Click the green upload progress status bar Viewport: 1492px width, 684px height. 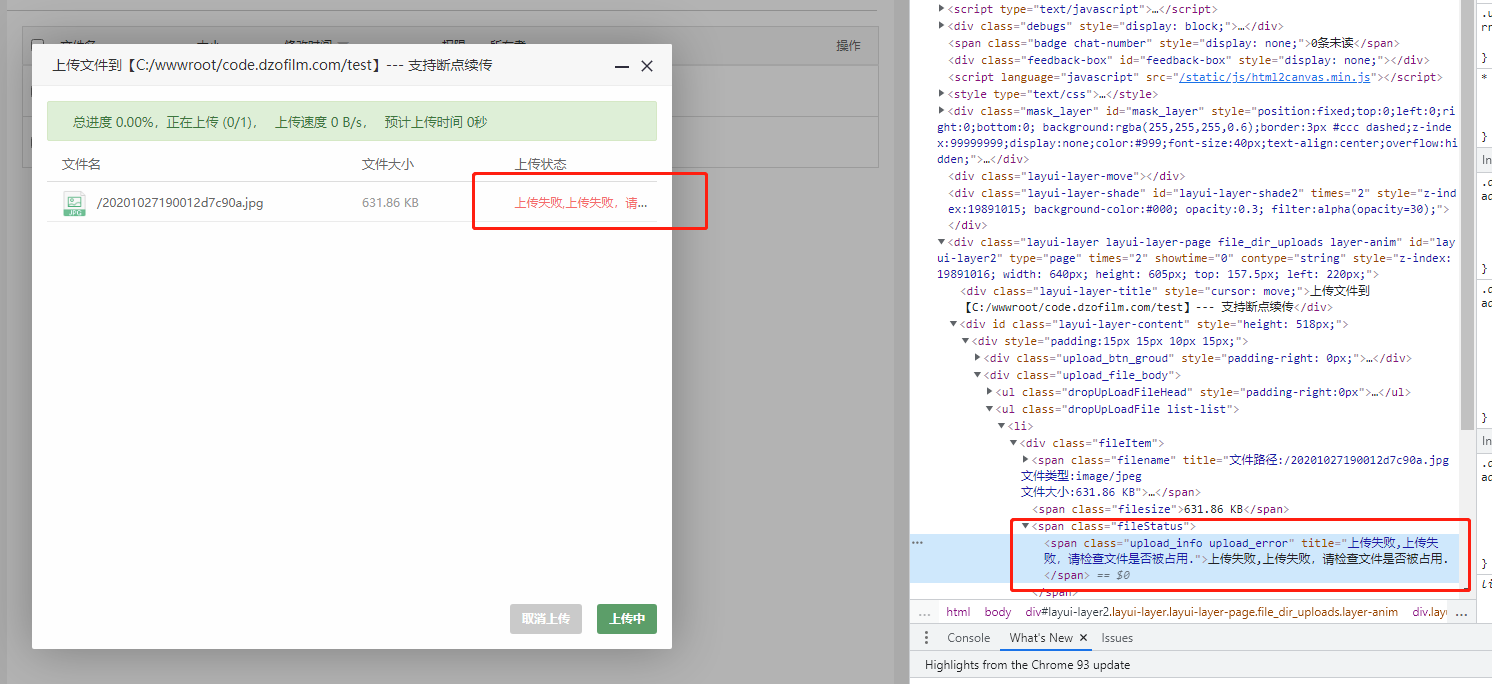[x=352, y=121]
